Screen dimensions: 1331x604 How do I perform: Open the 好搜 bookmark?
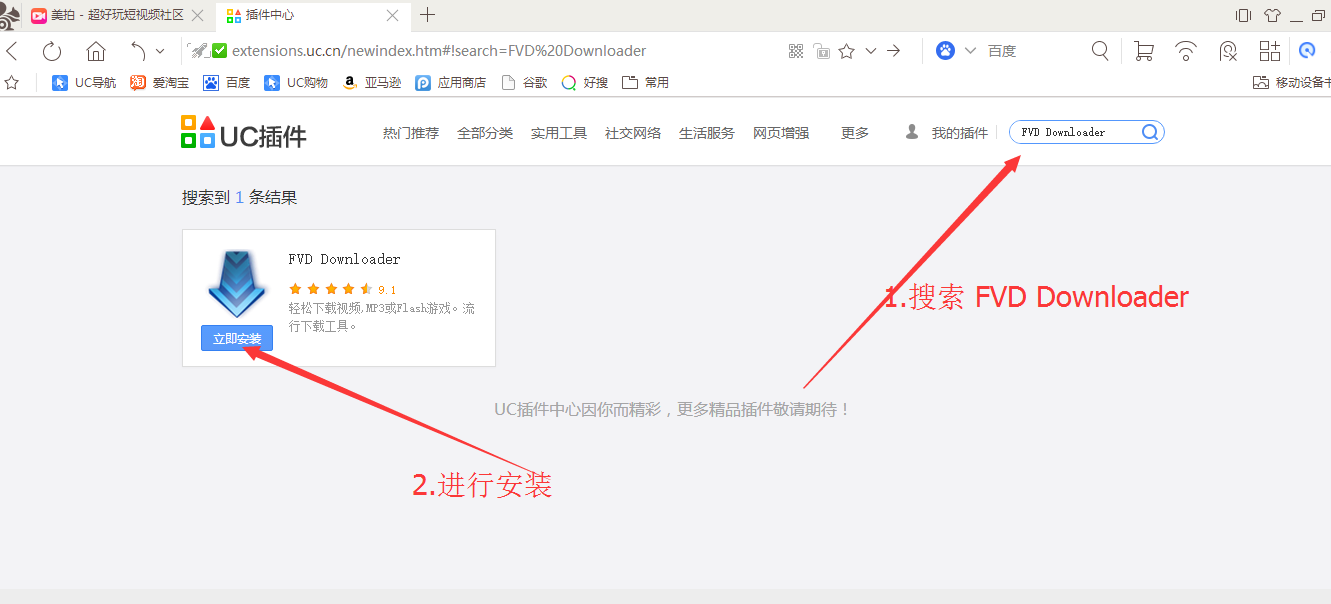pyautogui.click(x=585, y=83)
